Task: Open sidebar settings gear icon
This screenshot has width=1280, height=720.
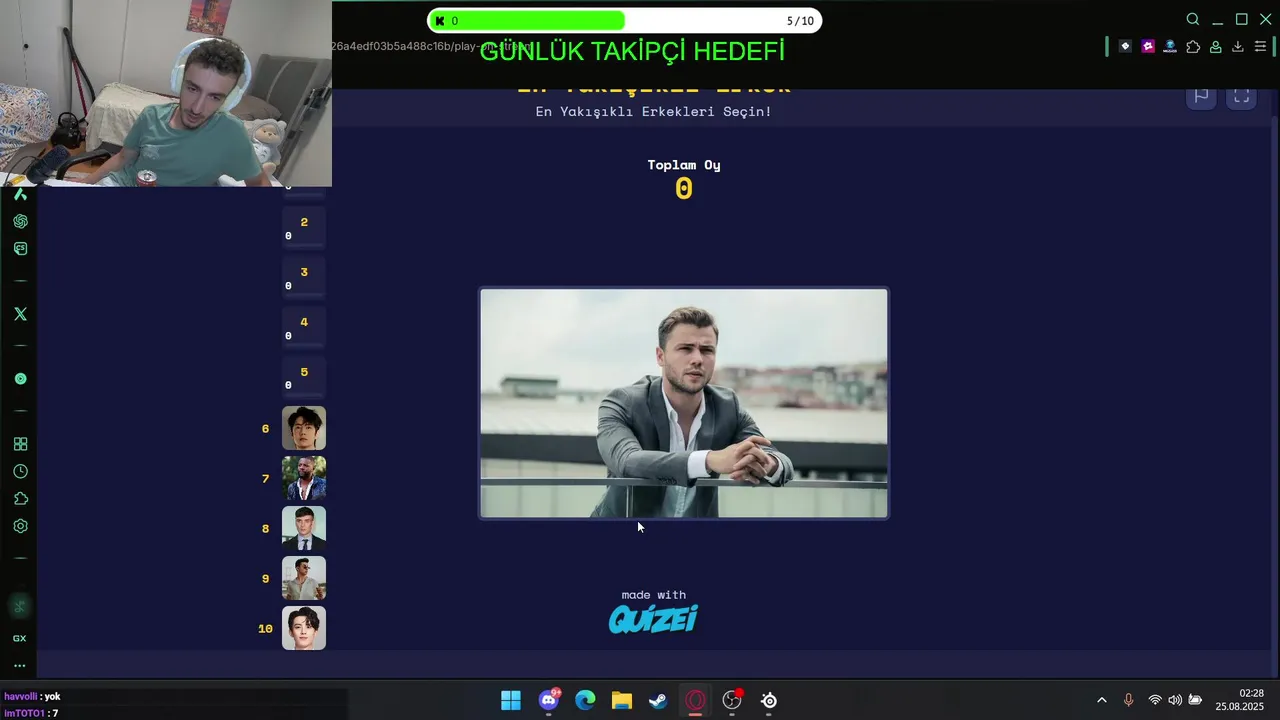Action: [x=20, y=526]
